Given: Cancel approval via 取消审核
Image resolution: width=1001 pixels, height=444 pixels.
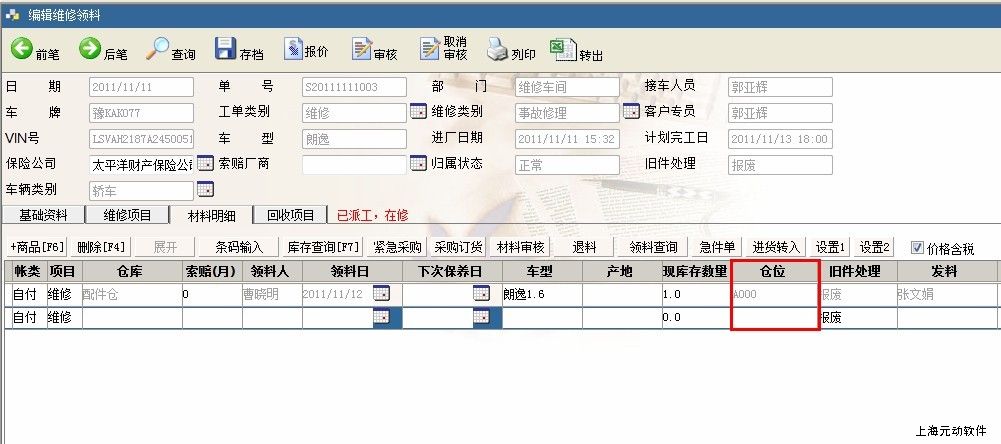Looking at the screenshot, I should (430, 49).
